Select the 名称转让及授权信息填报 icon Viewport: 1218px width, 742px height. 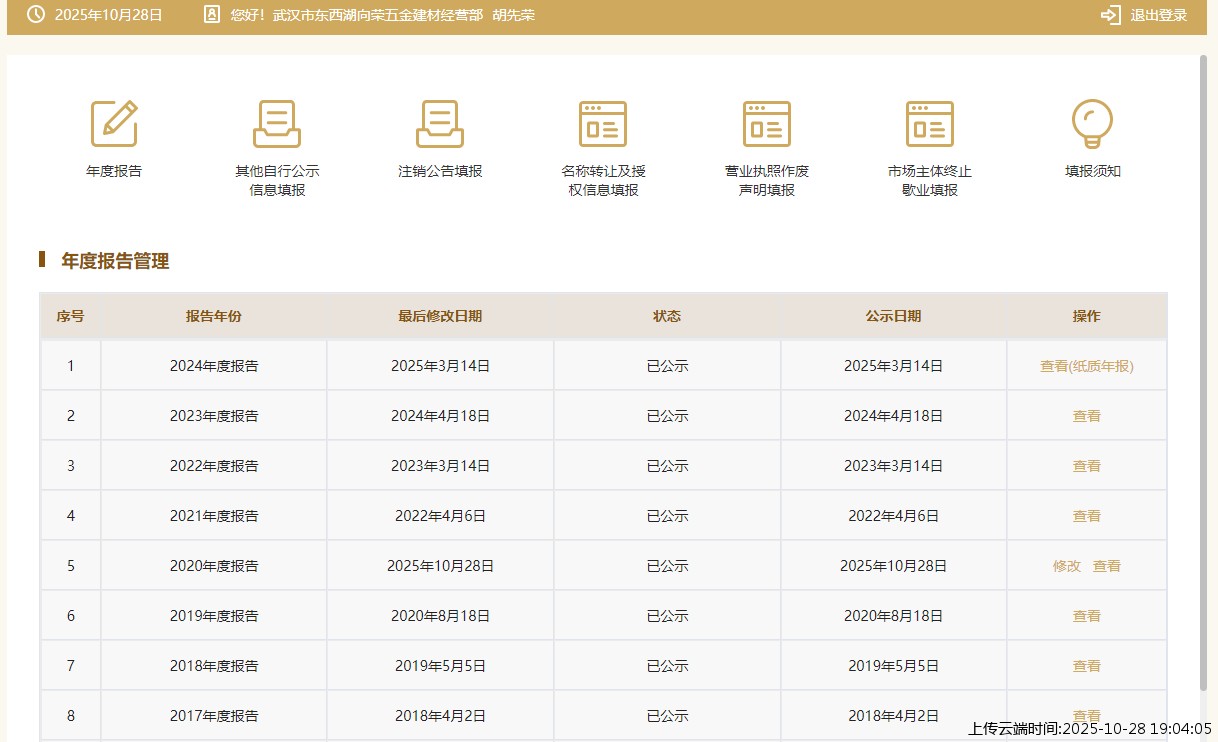pyautogui.click(x=603, y=124)
